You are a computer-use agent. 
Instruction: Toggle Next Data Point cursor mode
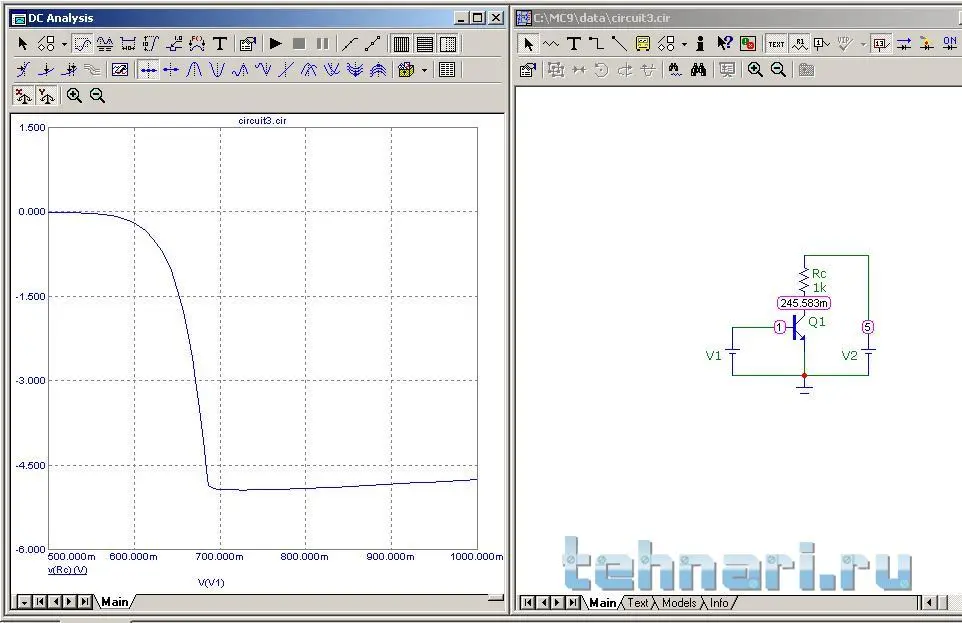pos(148,70)
